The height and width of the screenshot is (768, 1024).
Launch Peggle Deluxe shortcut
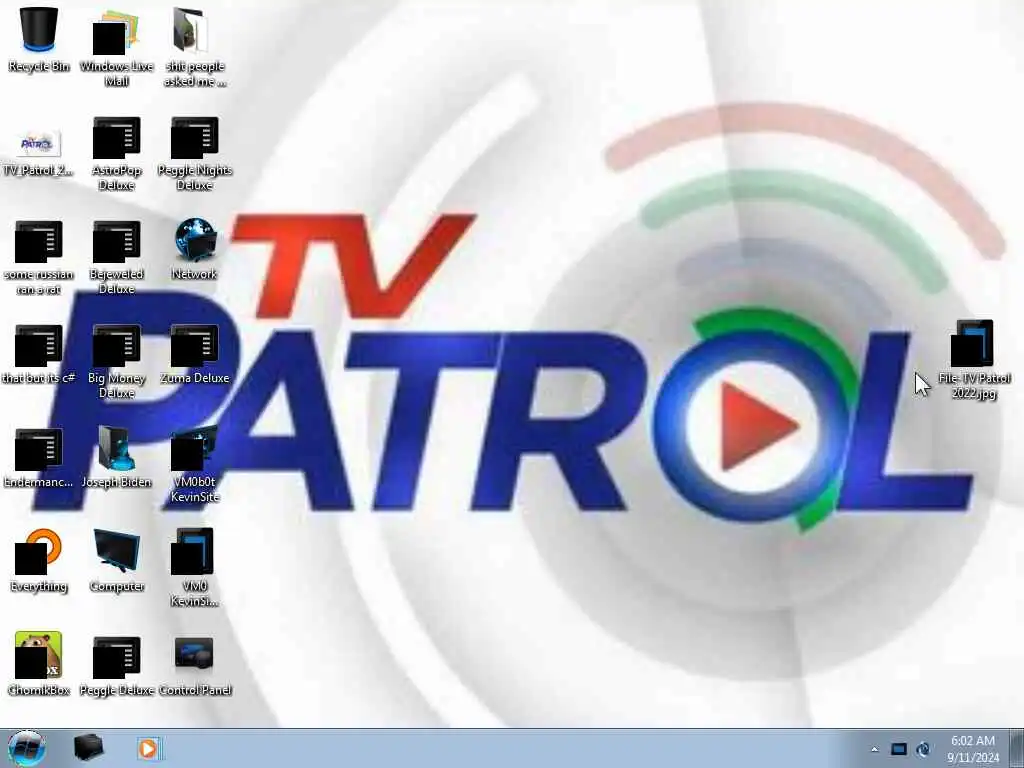116,666
